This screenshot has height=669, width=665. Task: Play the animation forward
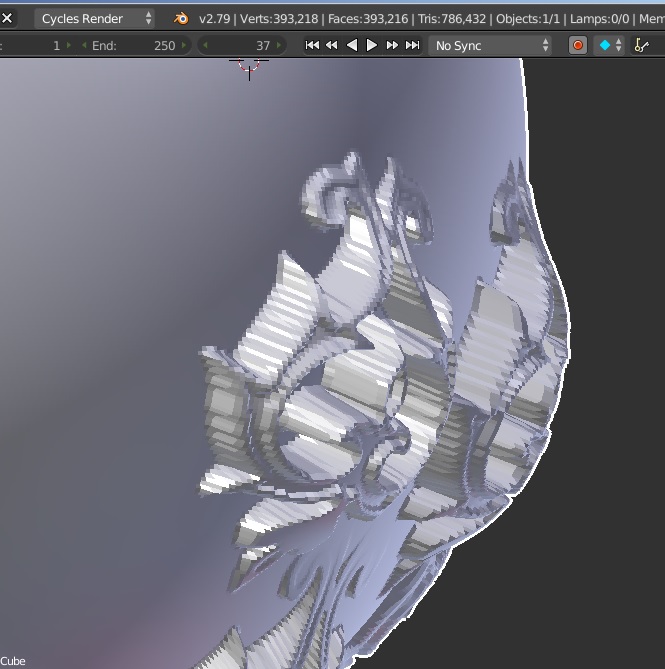(x=372, y=45)
